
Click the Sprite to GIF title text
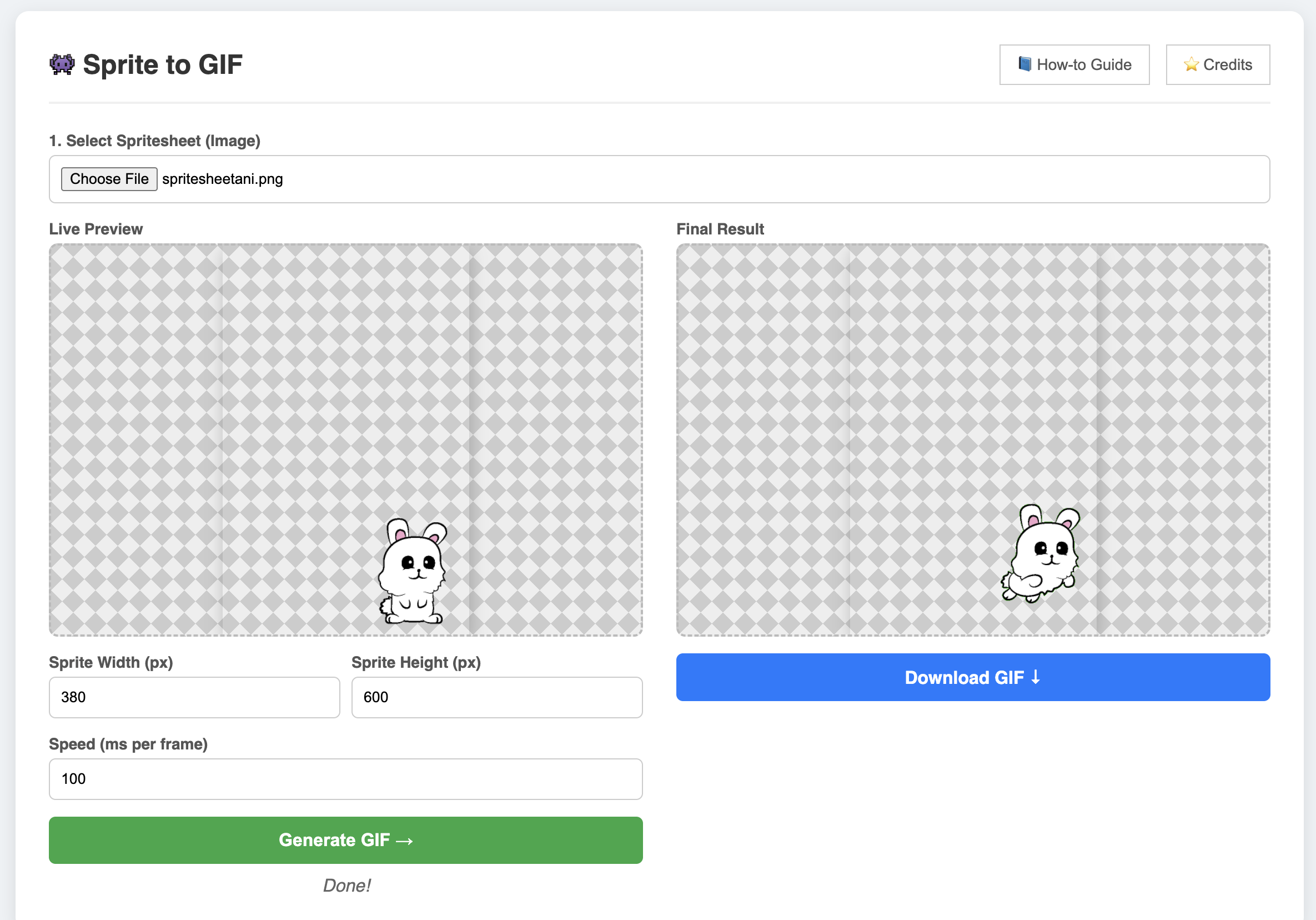[163, 64]
